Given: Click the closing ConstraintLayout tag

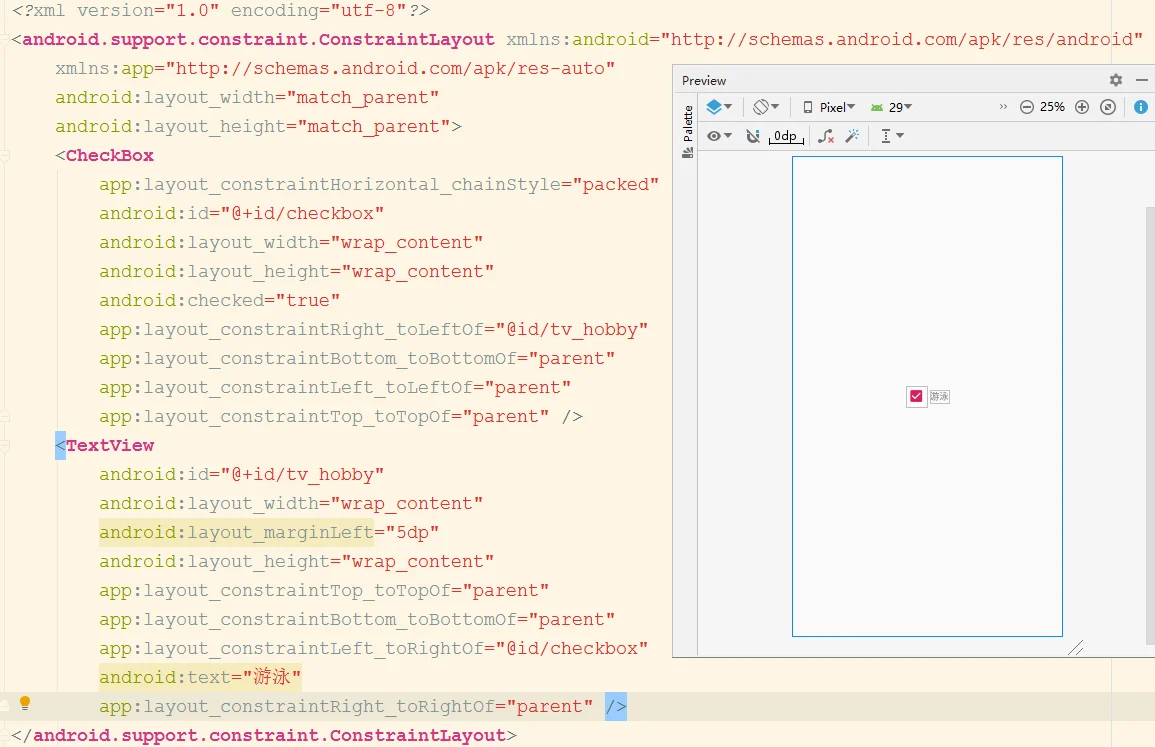Looking at the screenshot, I should pyautogui.click(x=264, y=735).
